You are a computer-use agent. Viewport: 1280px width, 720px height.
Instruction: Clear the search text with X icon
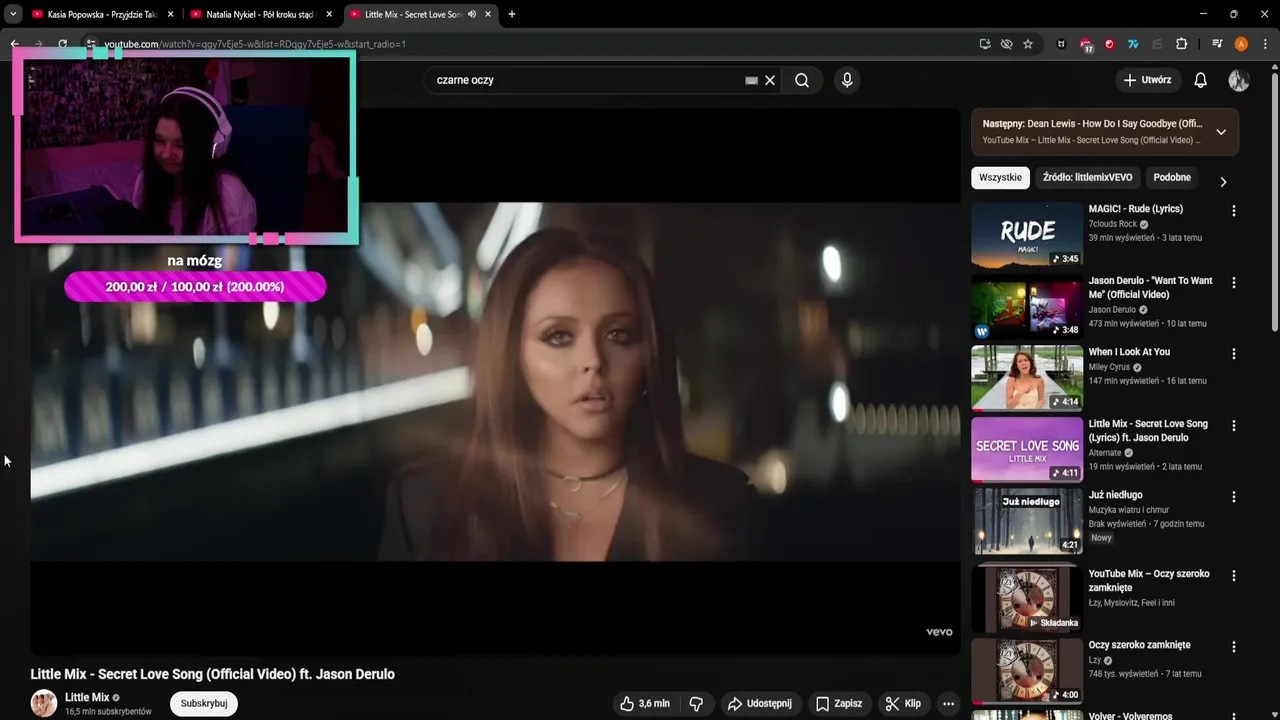770,80
